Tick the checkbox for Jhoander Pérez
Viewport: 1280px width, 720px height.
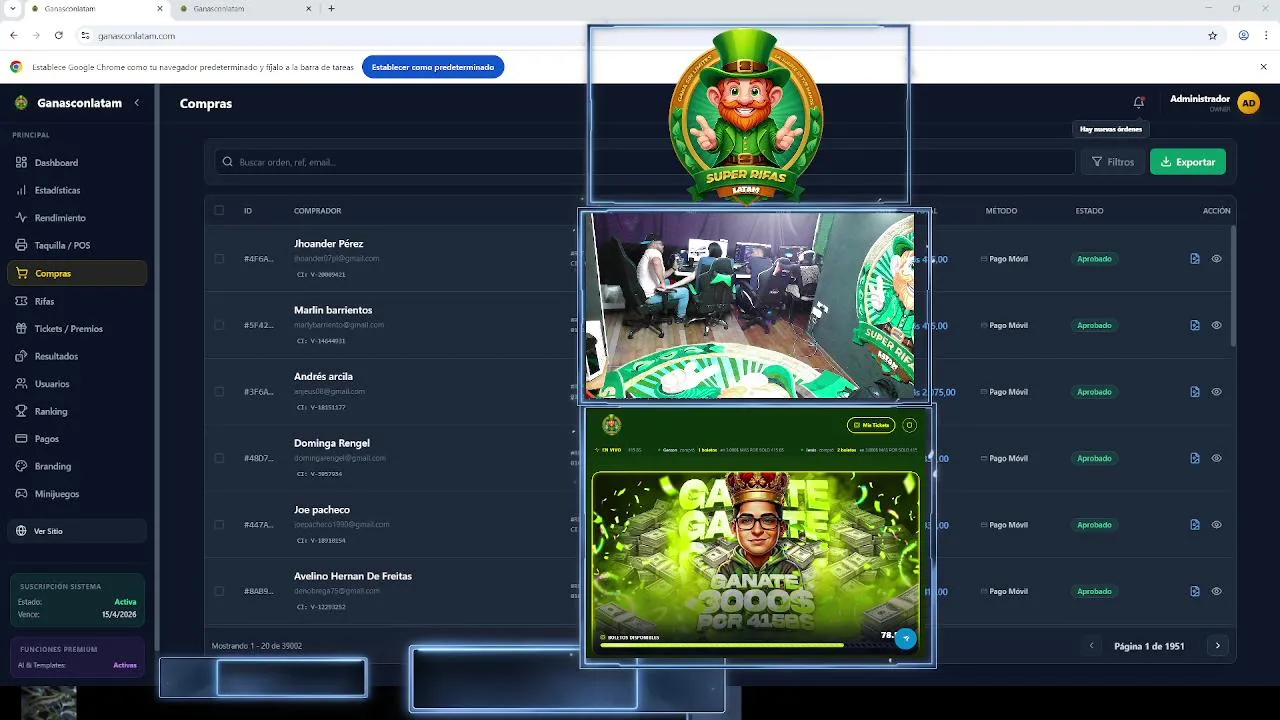(x=219, y=258)
